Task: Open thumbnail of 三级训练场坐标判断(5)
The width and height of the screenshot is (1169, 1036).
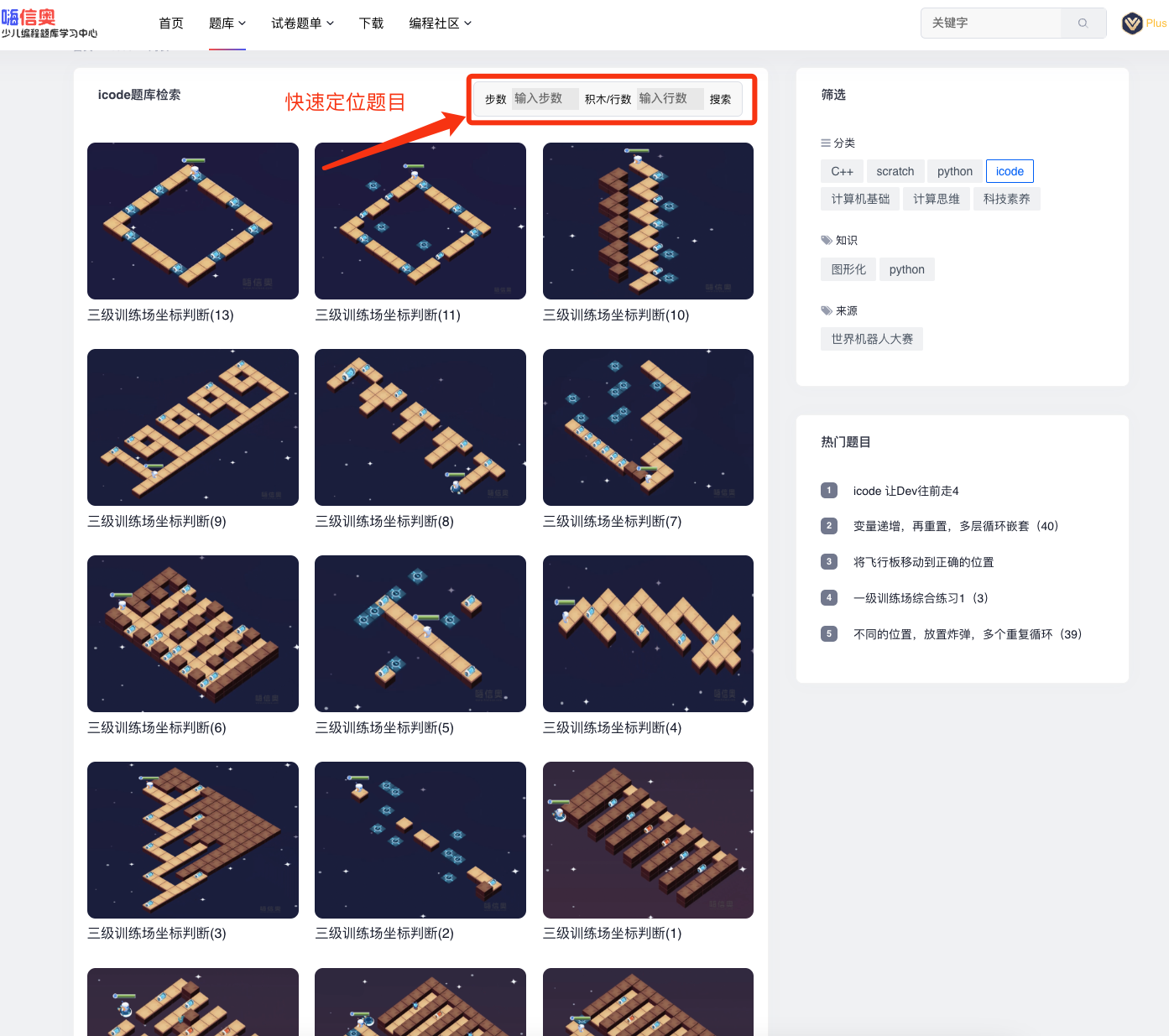Action: pyautogui.click(x=420, y=633)
